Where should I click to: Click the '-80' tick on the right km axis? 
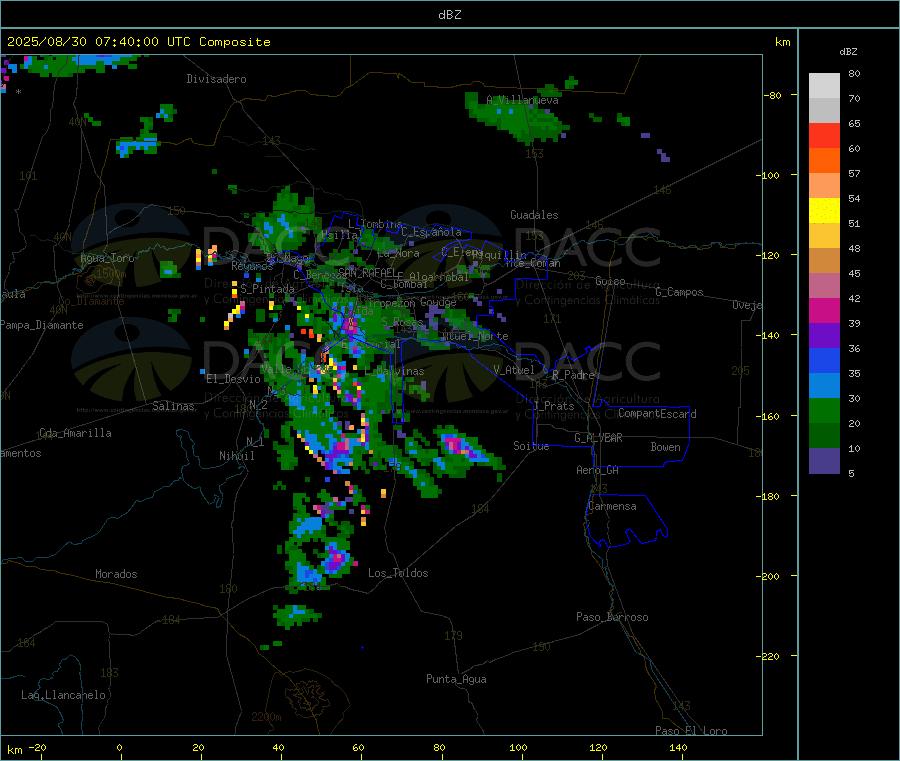tap(773, 95)
